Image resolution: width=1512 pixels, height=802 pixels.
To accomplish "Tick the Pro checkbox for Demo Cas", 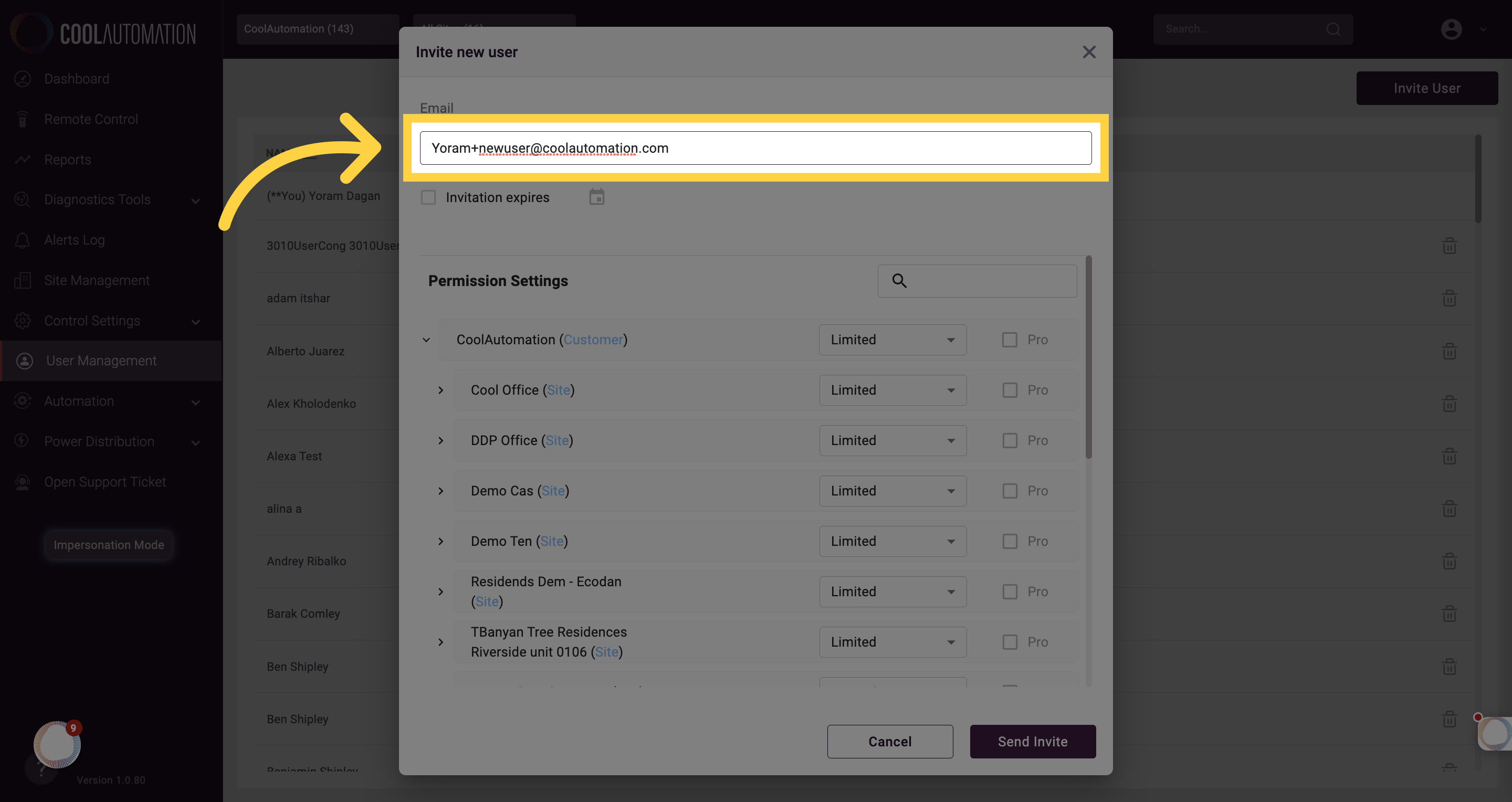I will click(x=1010, y=491).
